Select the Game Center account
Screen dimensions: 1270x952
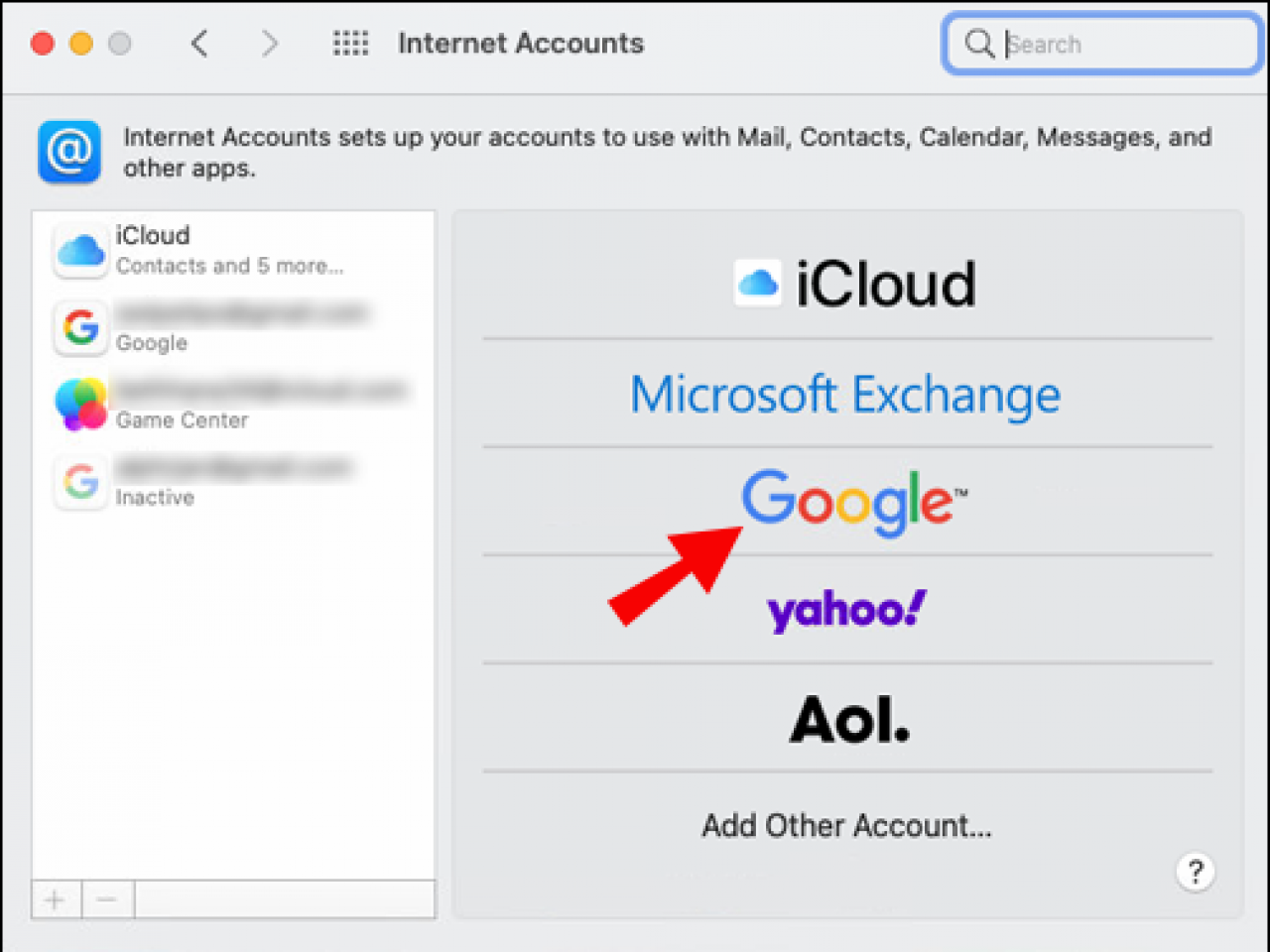[x=233, y=405]
